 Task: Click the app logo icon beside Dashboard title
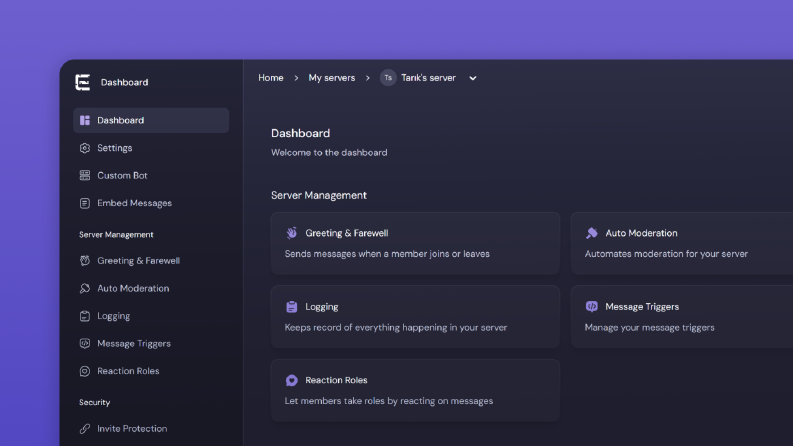pos(83,82)
